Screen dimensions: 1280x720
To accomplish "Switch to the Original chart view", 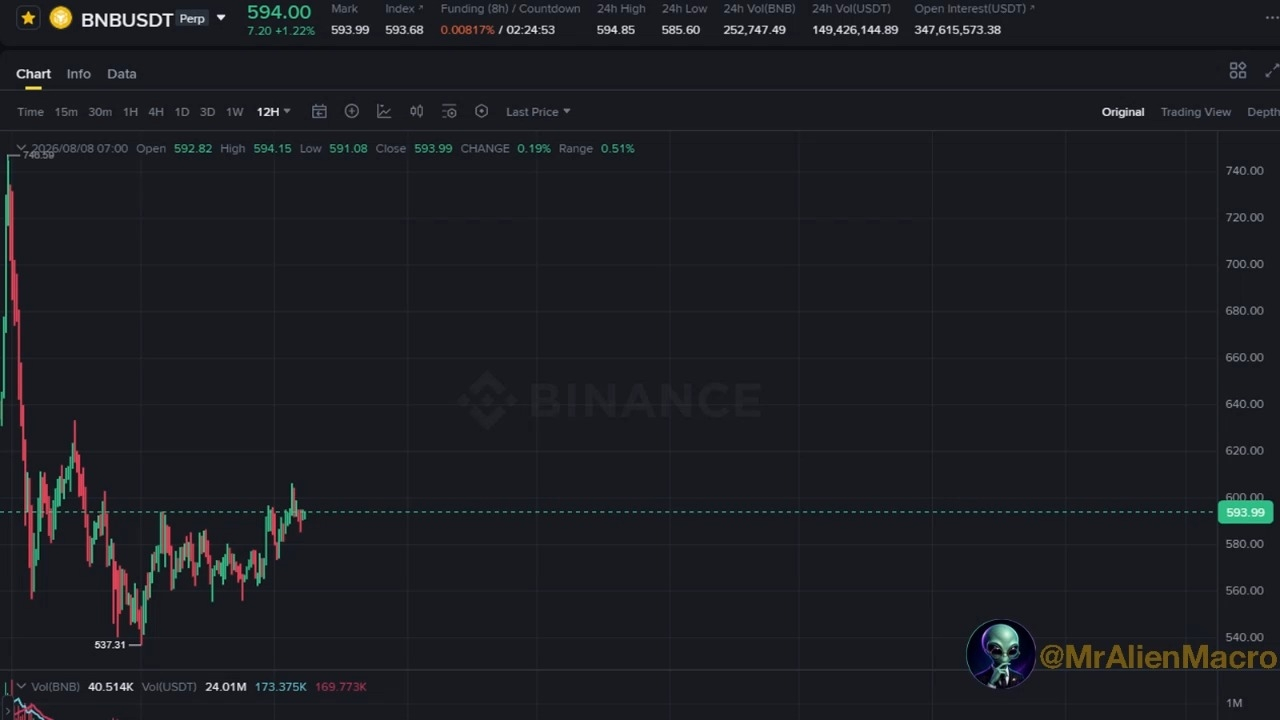I will 1123,112.
